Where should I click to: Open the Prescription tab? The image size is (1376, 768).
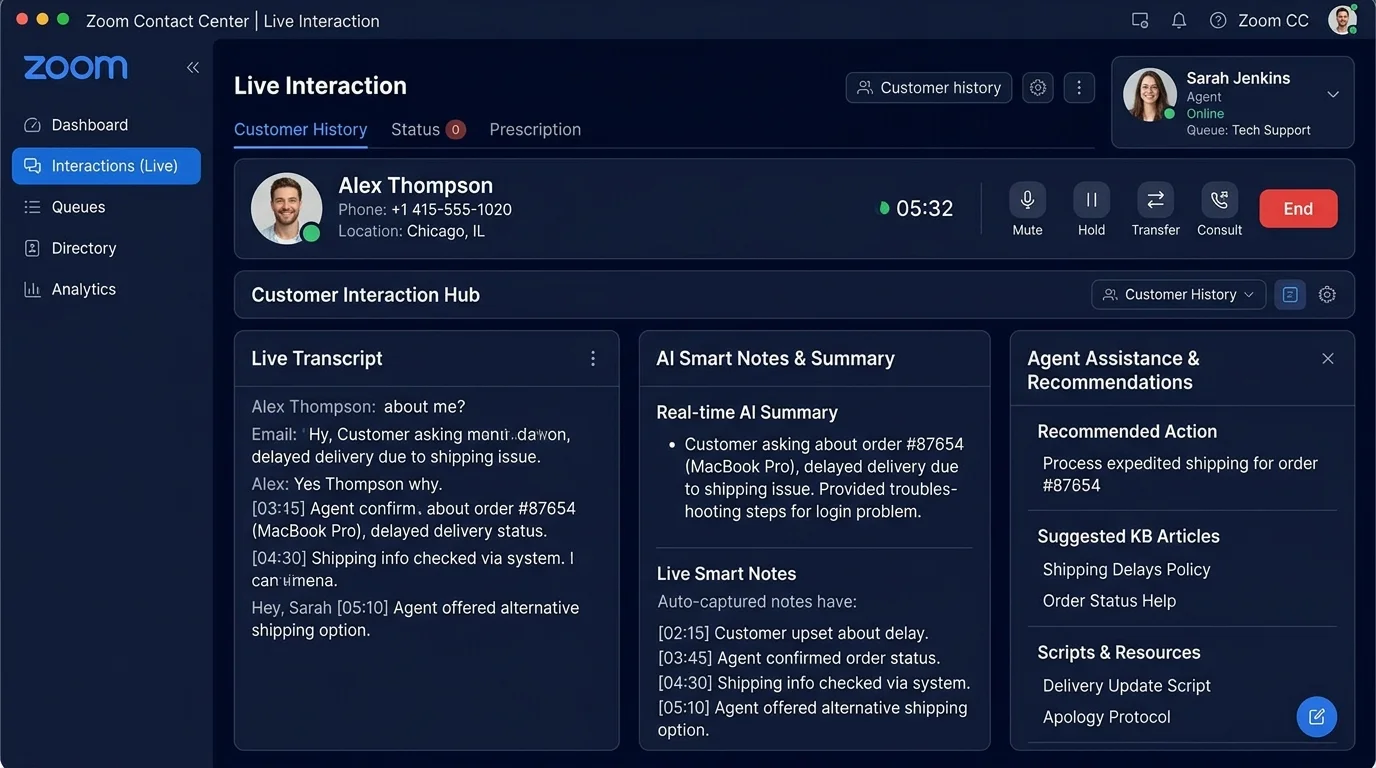tap(535, 130)
